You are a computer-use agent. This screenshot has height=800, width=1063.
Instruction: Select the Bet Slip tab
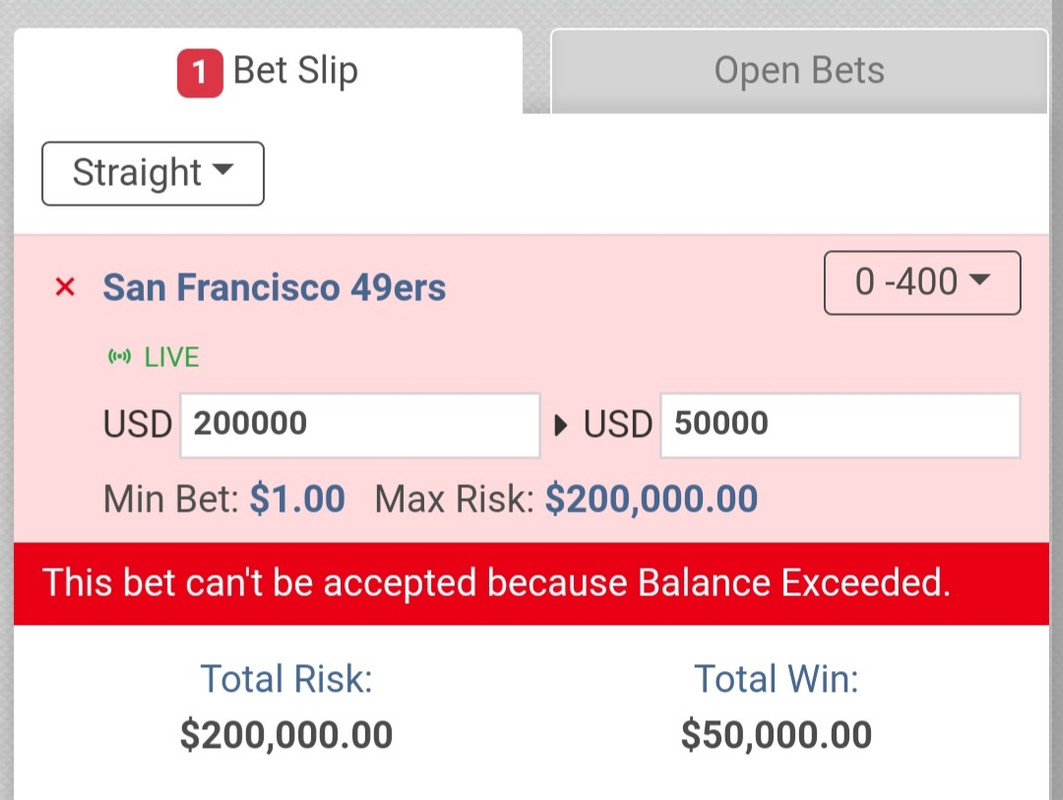(x=268, y=71)
